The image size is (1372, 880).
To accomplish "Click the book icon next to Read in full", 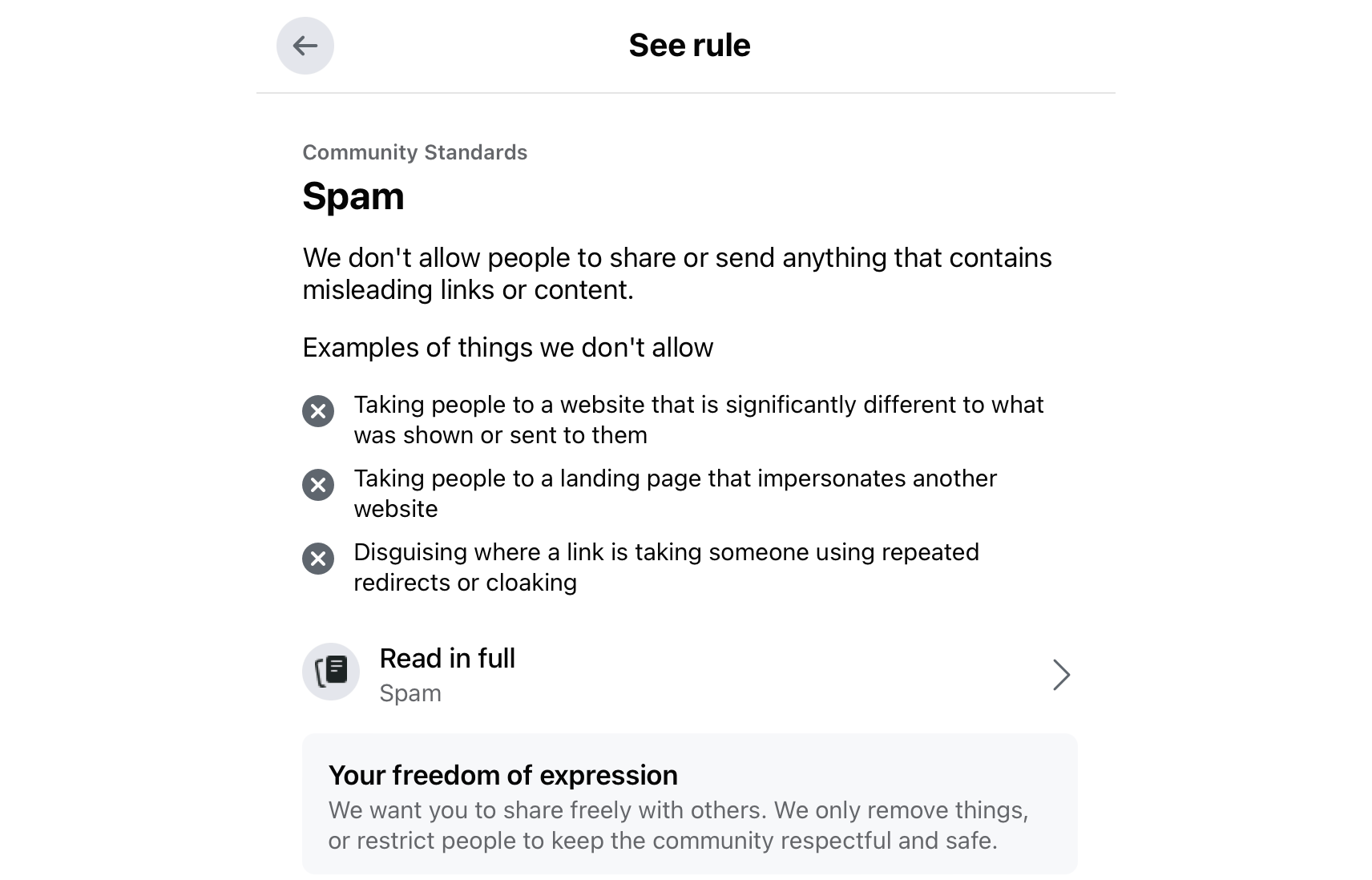I will pyautogui.click(x=331, y=672).
